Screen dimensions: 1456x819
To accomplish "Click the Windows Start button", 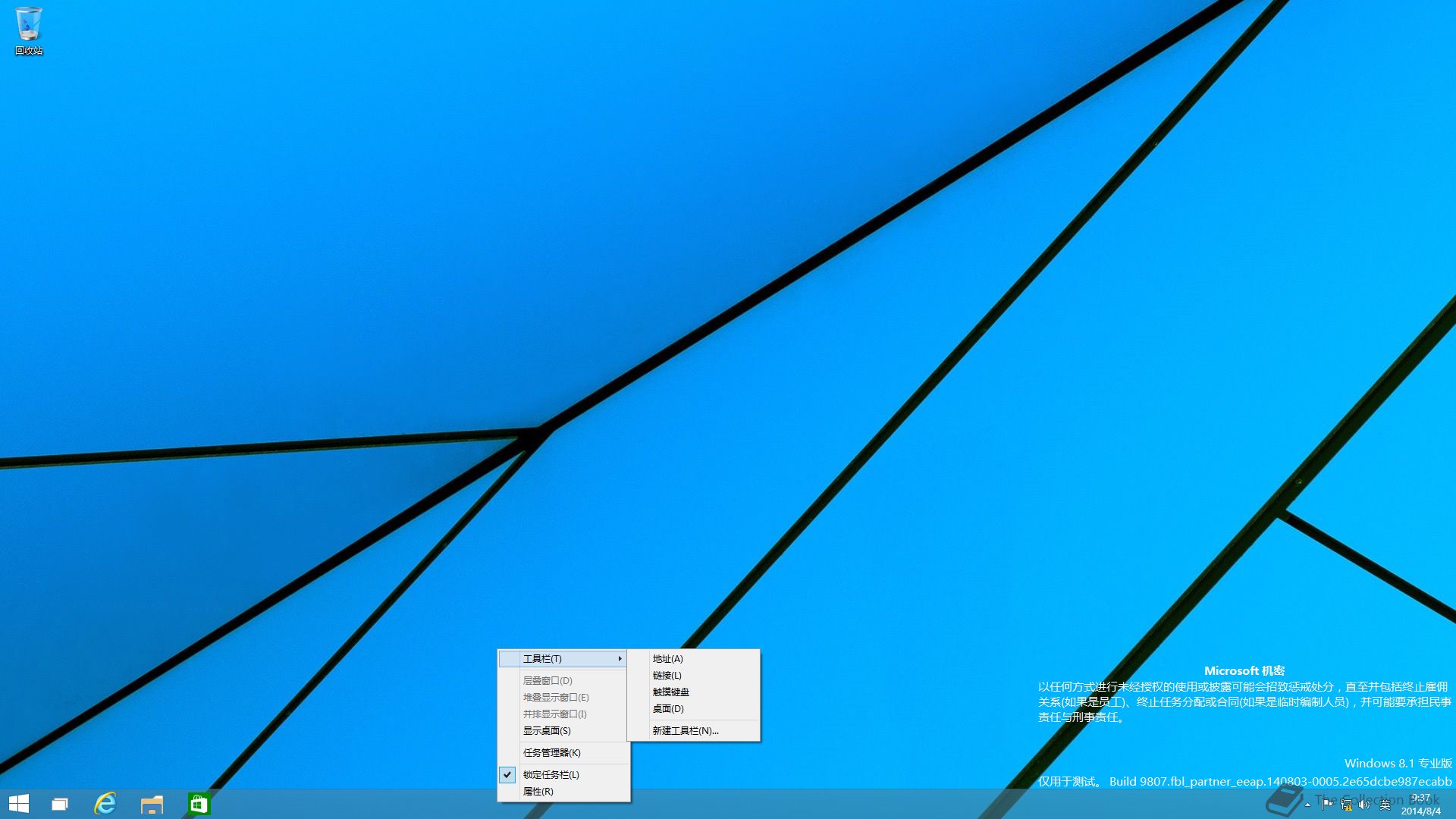I will pyautogui.click(x=19, y=804).
